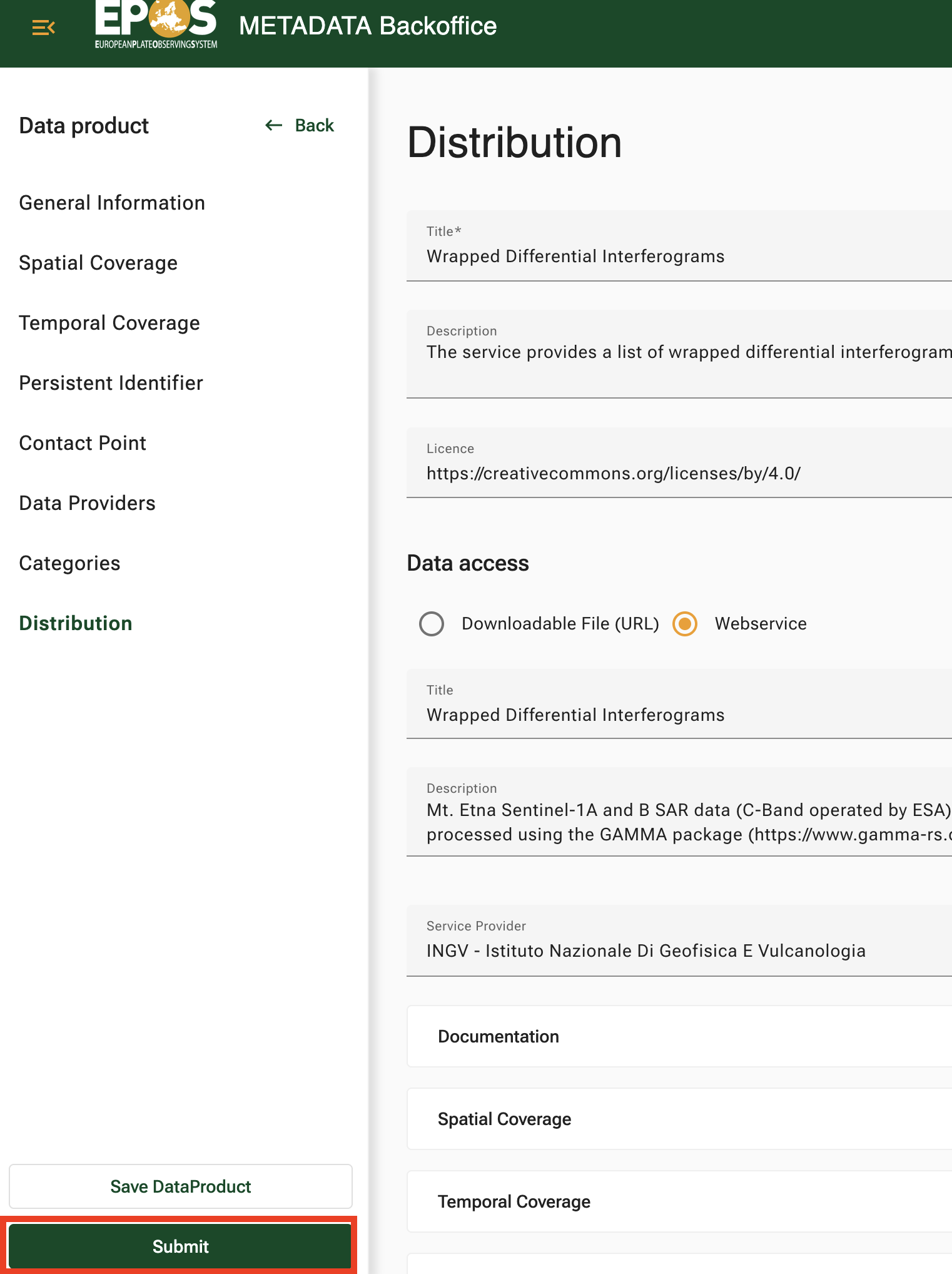Open General Information in the sidebar

pyautogui.click(x=112, y=203)
